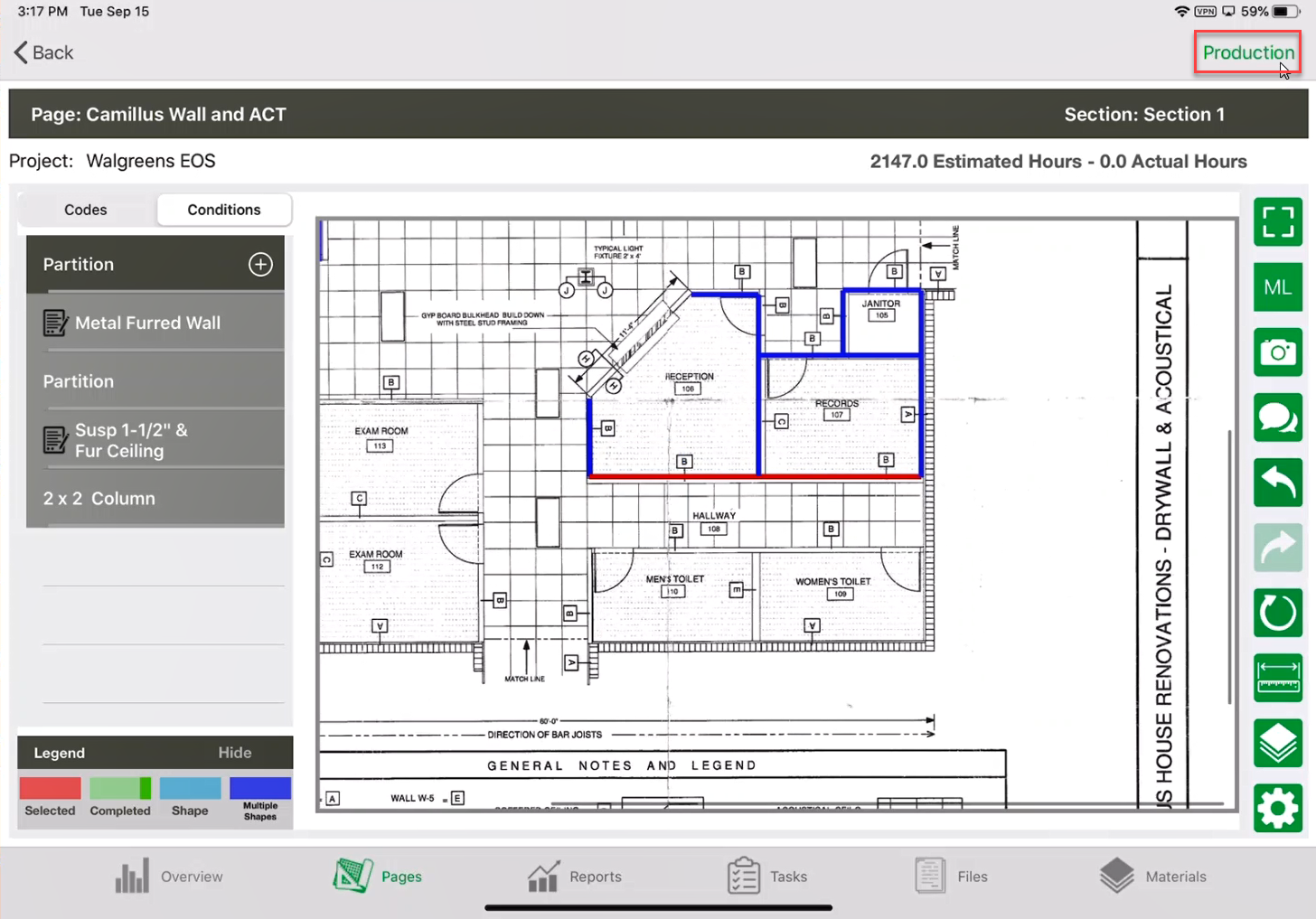Select the Conditions tab

(224, 210)
